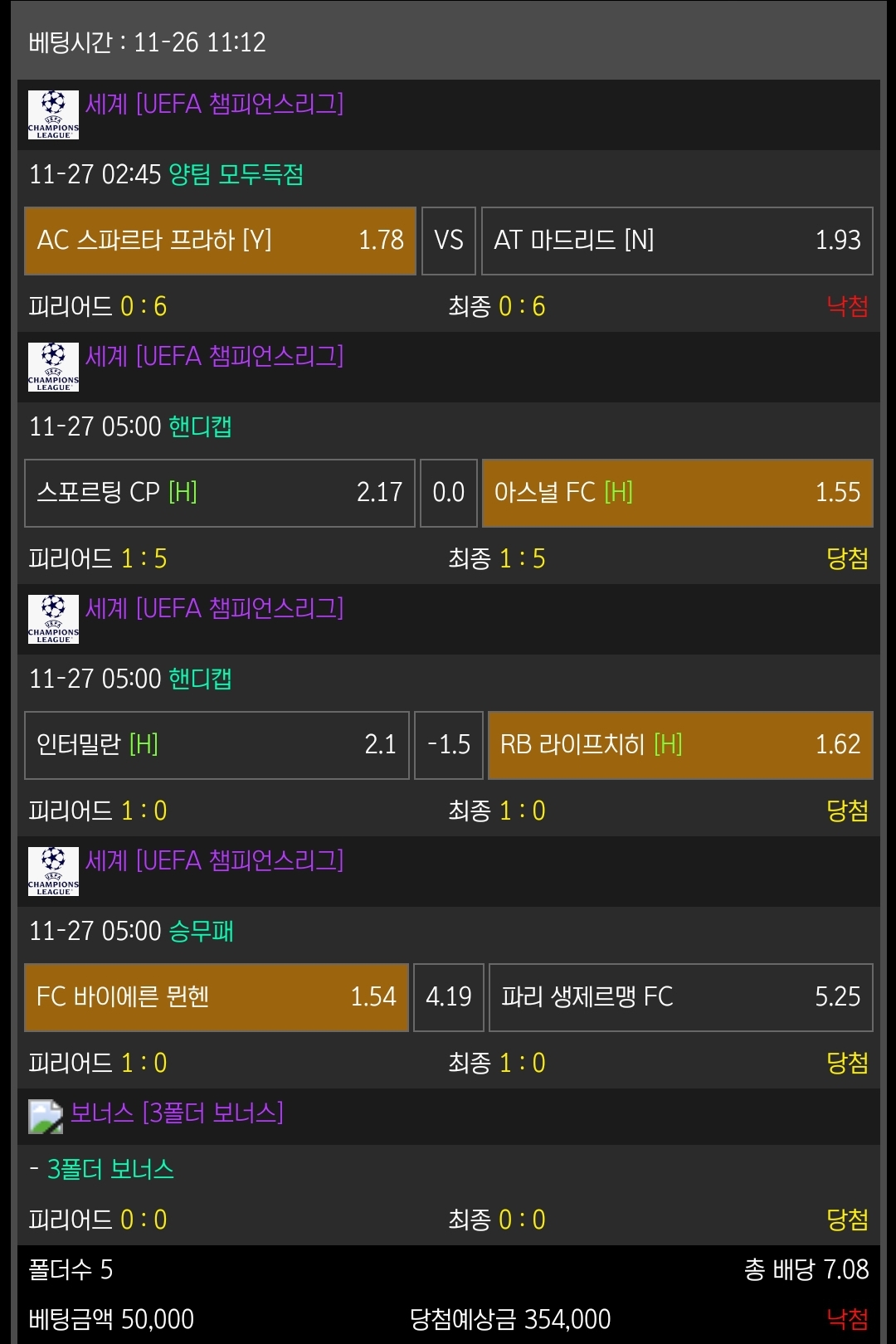Open the 보너스 [3폴더 보너스] link

177,1113
